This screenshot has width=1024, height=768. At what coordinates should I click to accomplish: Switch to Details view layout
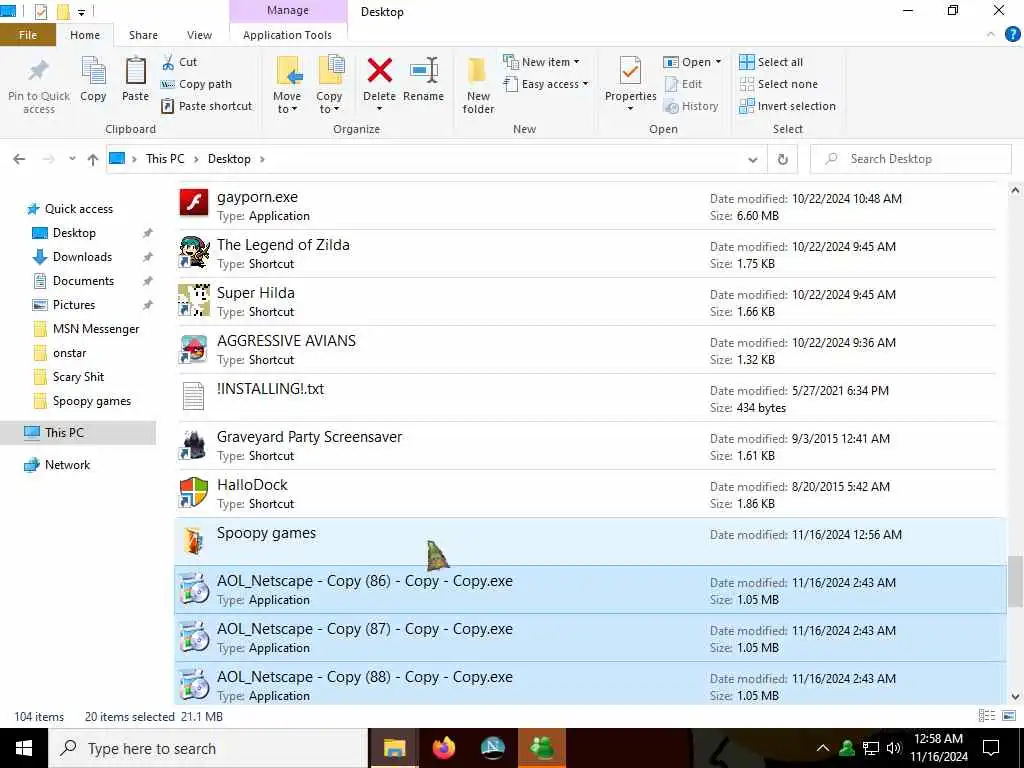987,716
